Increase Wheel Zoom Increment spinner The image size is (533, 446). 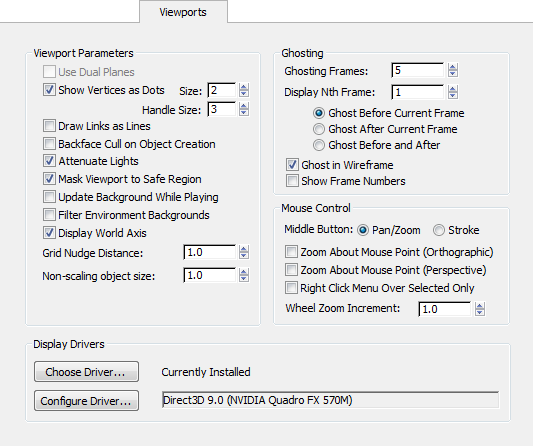(480, 306)
